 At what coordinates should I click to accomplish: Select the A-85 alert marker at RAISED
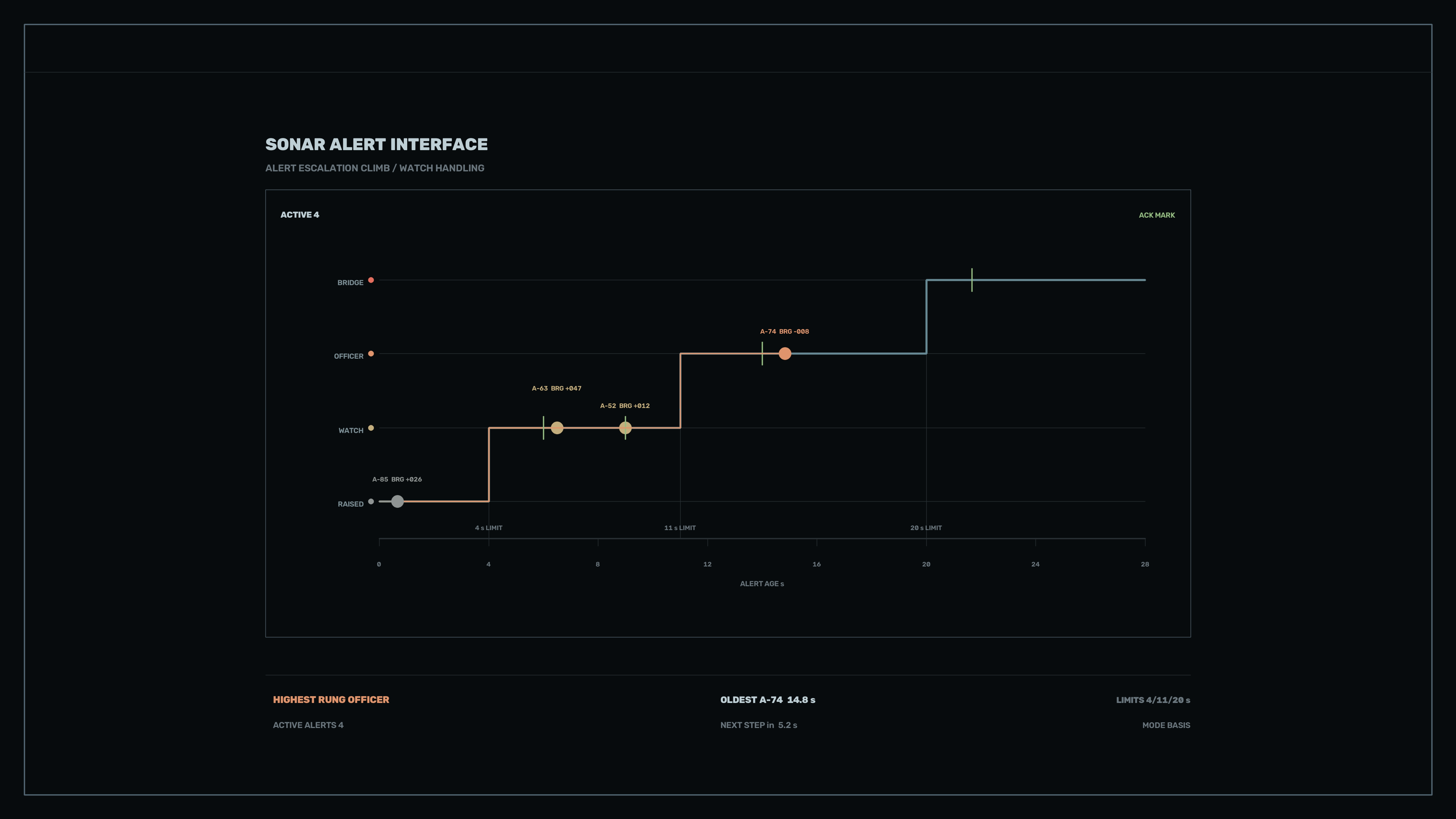click(x=397, y=501)
